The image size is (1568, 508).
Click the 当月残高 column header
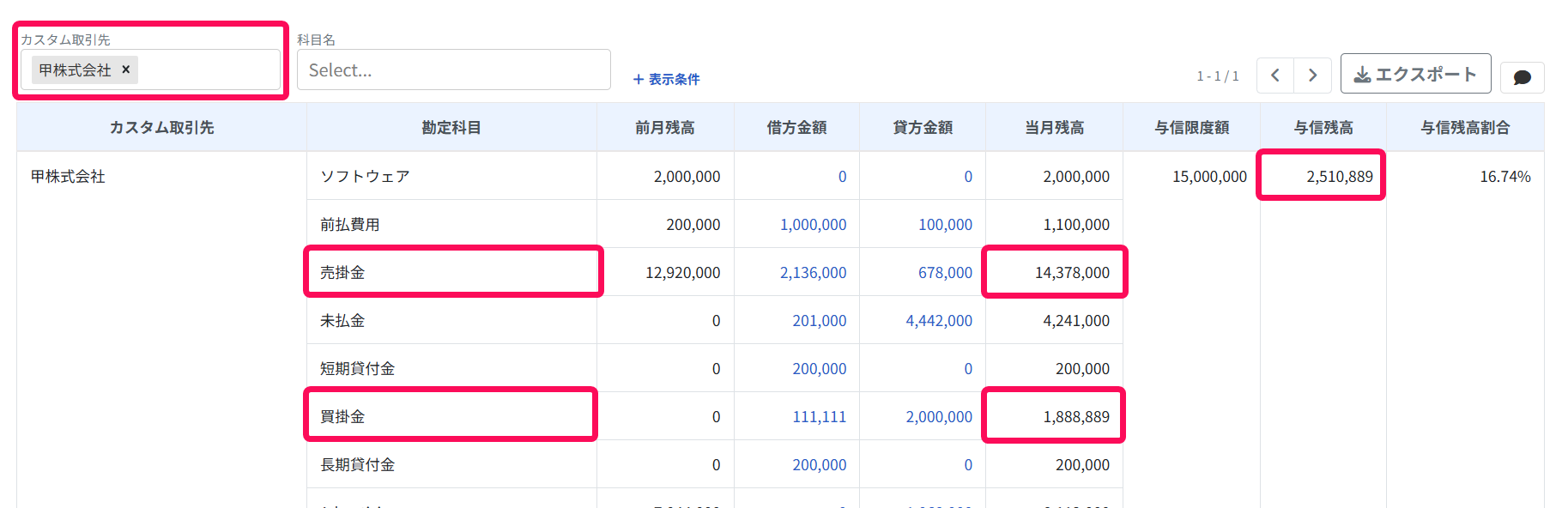pyautogui.click(x=1055, y=127)
